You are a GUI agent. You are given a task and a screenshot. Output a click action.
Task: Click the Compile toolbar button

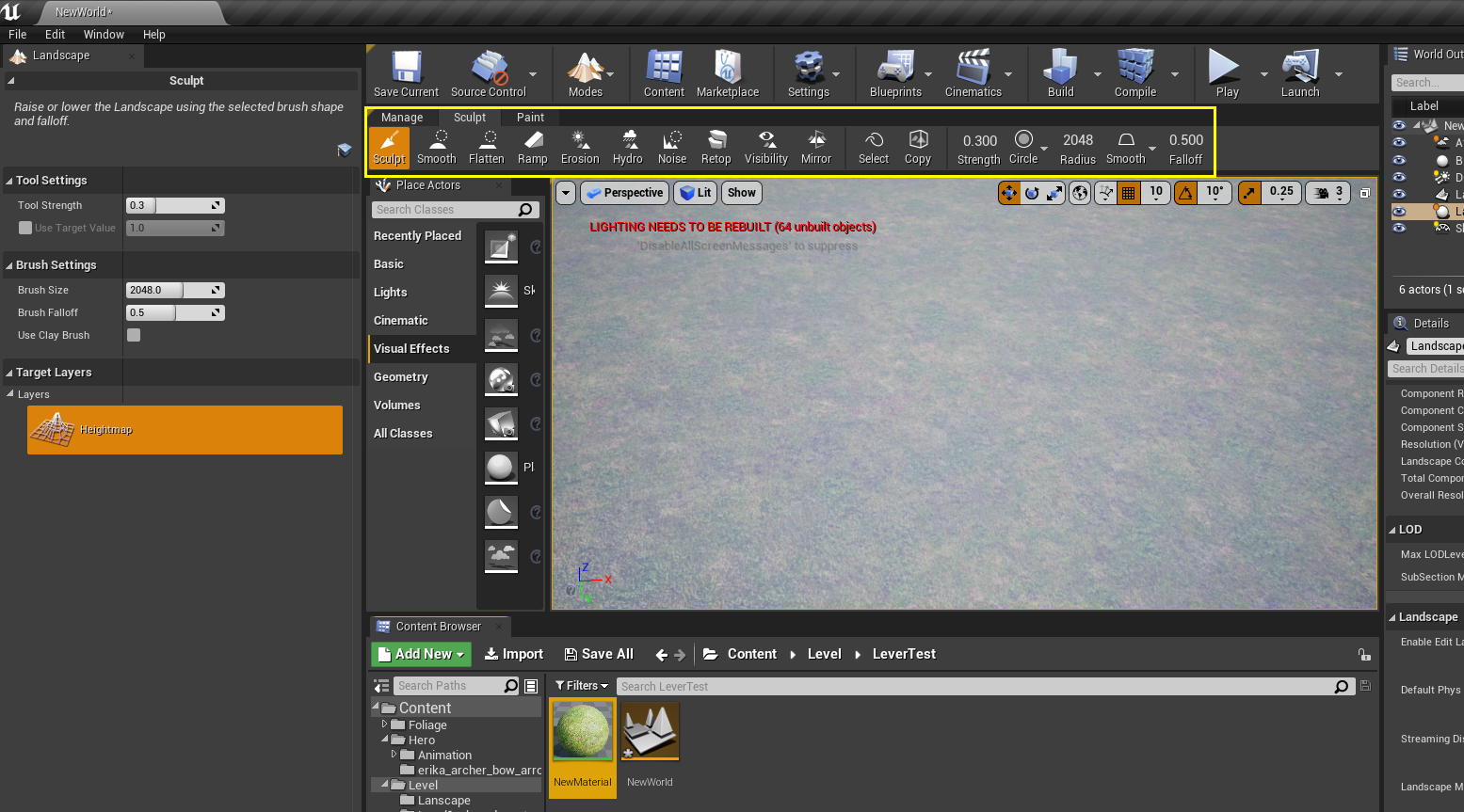pyautogui.click(x=1135, y=74)
